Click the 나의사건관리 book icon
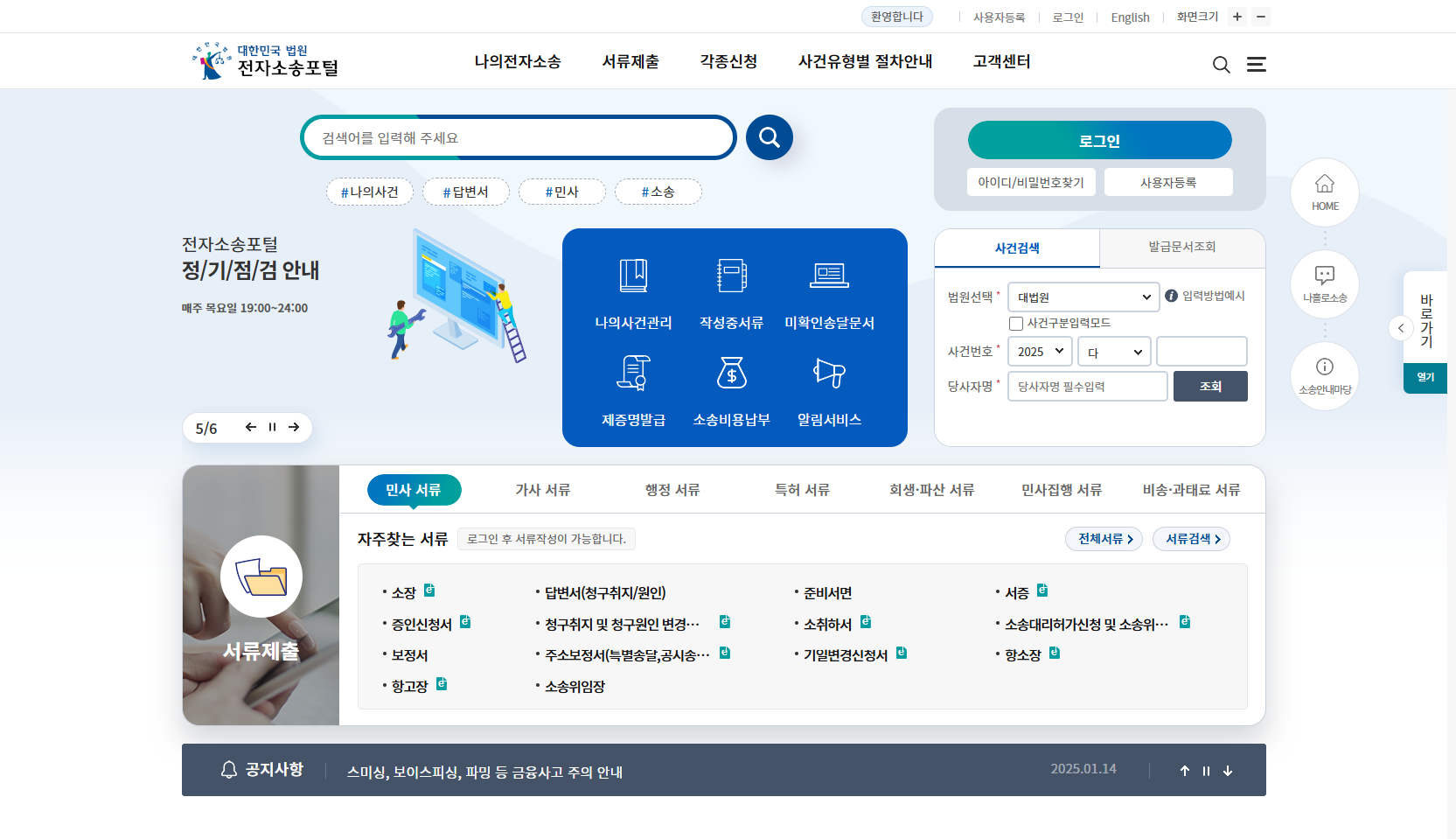 click(633, 276)
